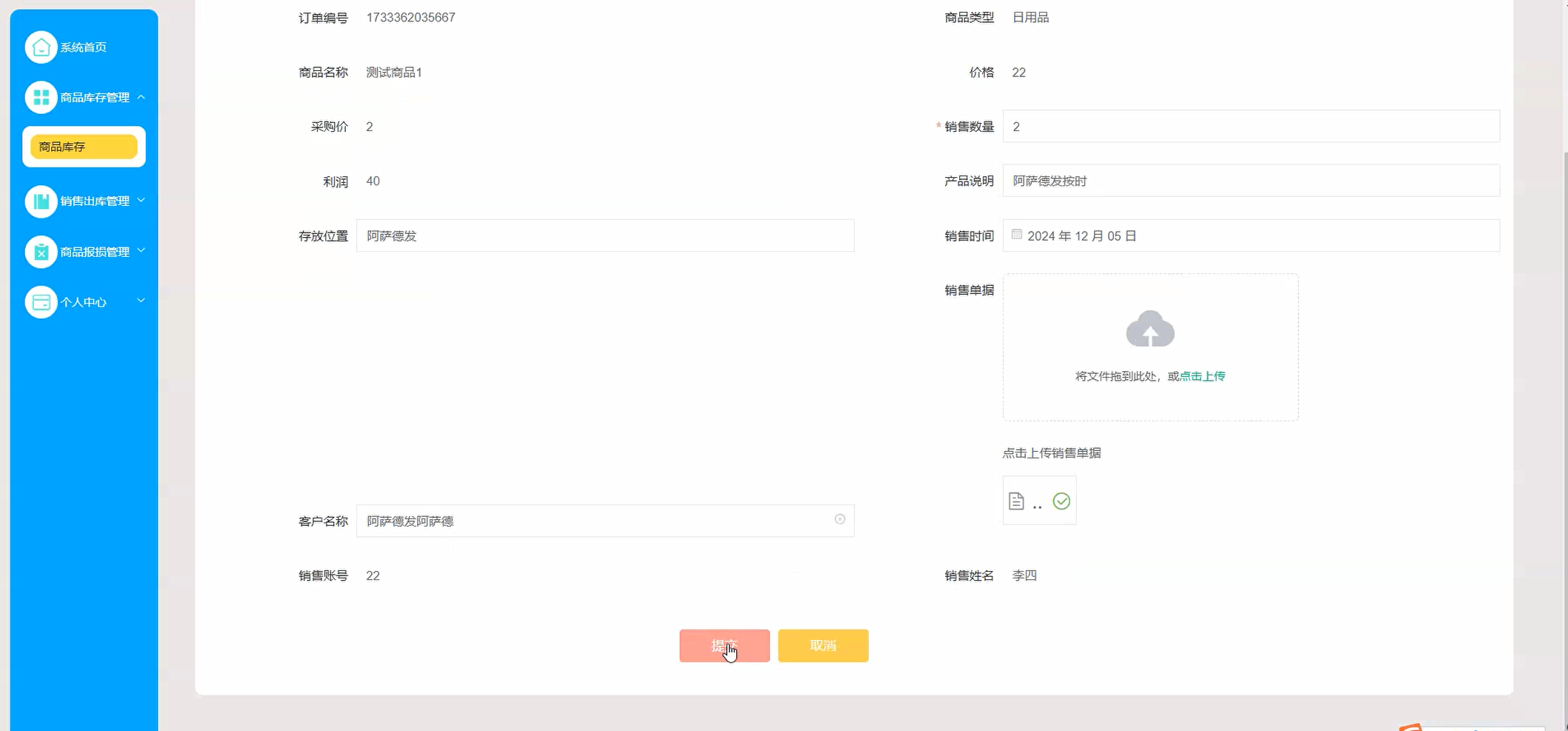Open the 系统首页 menu item
Image resolution: width=1568 pixels, height=731 pixels.
click(83, 46)
